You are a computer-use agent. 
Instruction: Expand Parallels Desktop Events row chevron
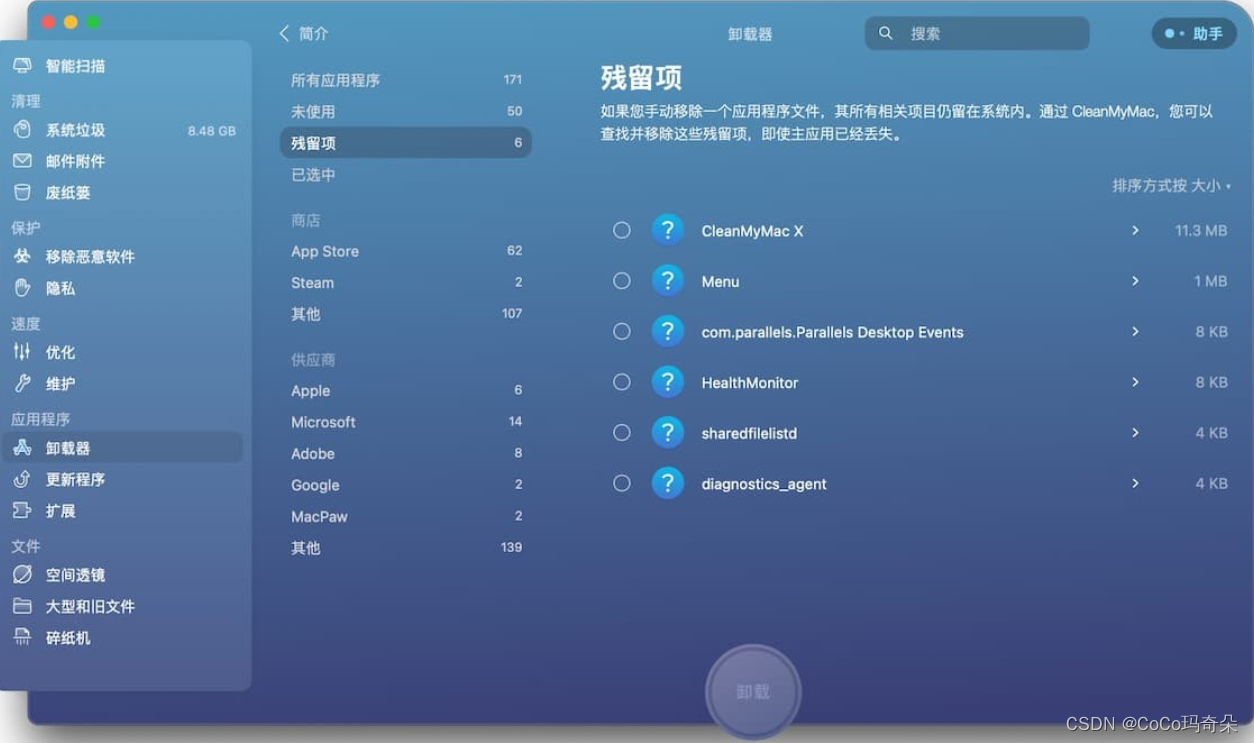tap(1135, 331)
